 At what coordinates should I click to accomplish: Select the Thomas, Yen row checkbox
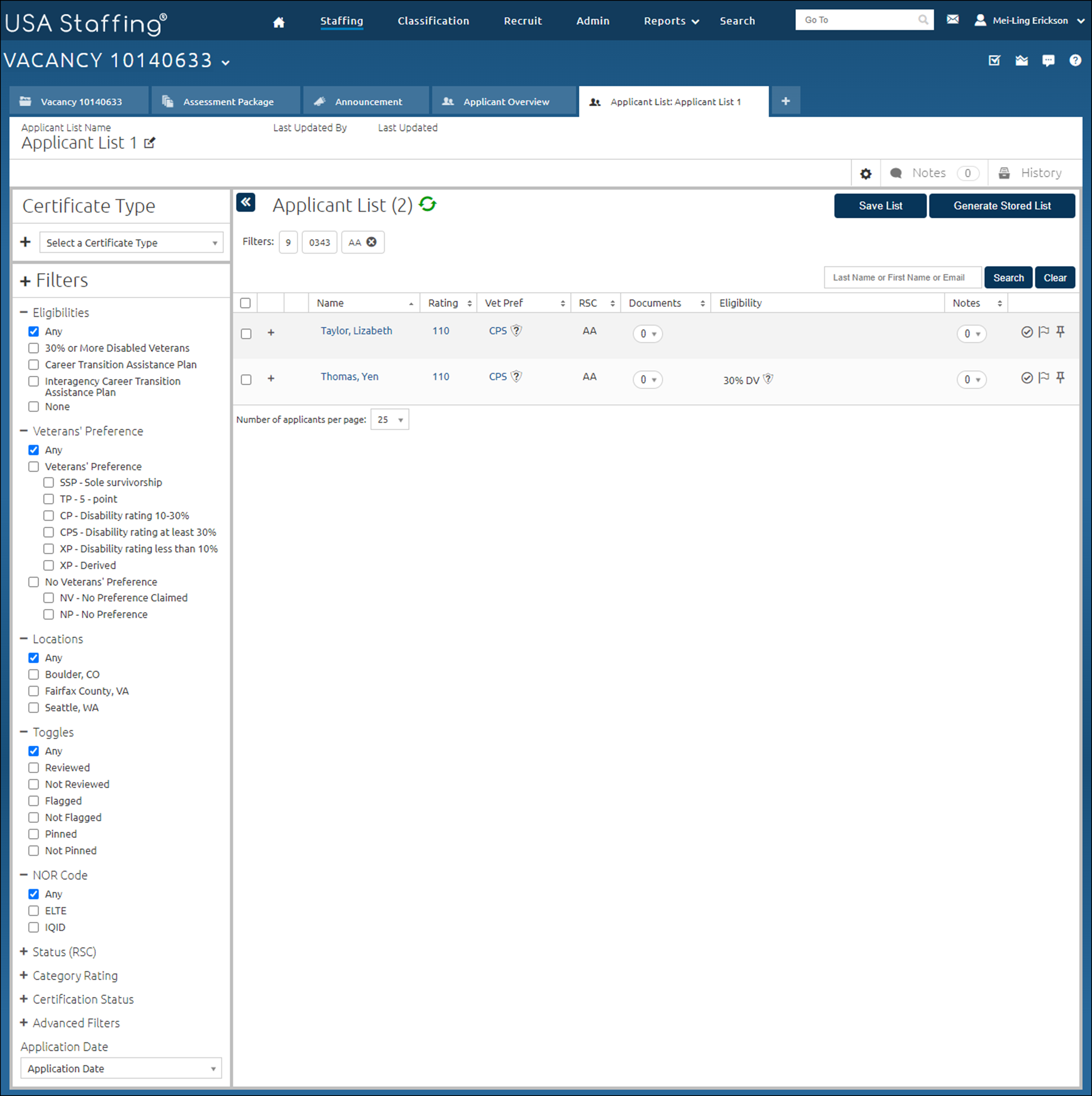pyautogui.click(x=246, y=379)
